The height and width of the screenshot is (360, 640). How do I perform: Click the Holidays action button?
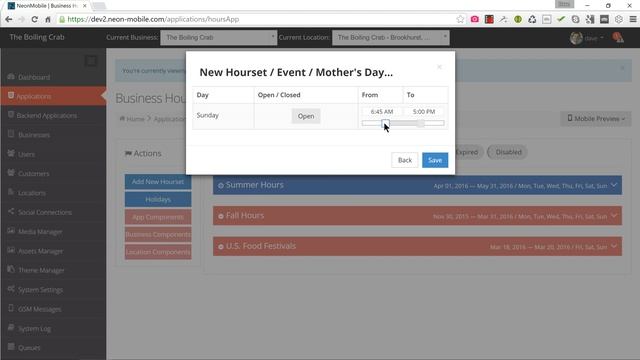(x=158, y=199)
